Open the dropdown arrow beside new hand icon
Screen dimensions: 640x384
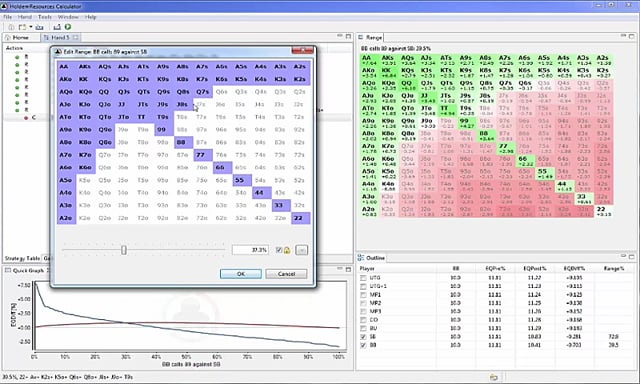[x=31, y=27]
